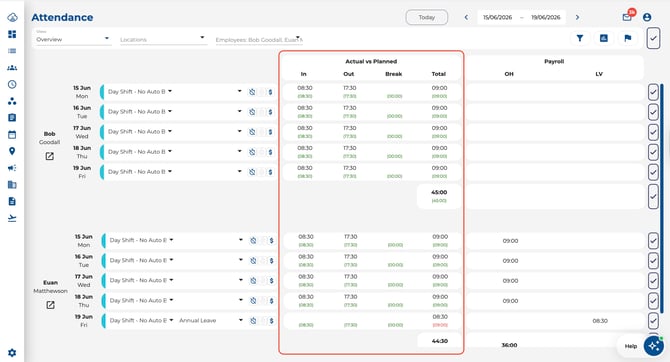The image size is (670, 362).
Task: Click the filter funnel icon
Action: [x=580, y=38]
